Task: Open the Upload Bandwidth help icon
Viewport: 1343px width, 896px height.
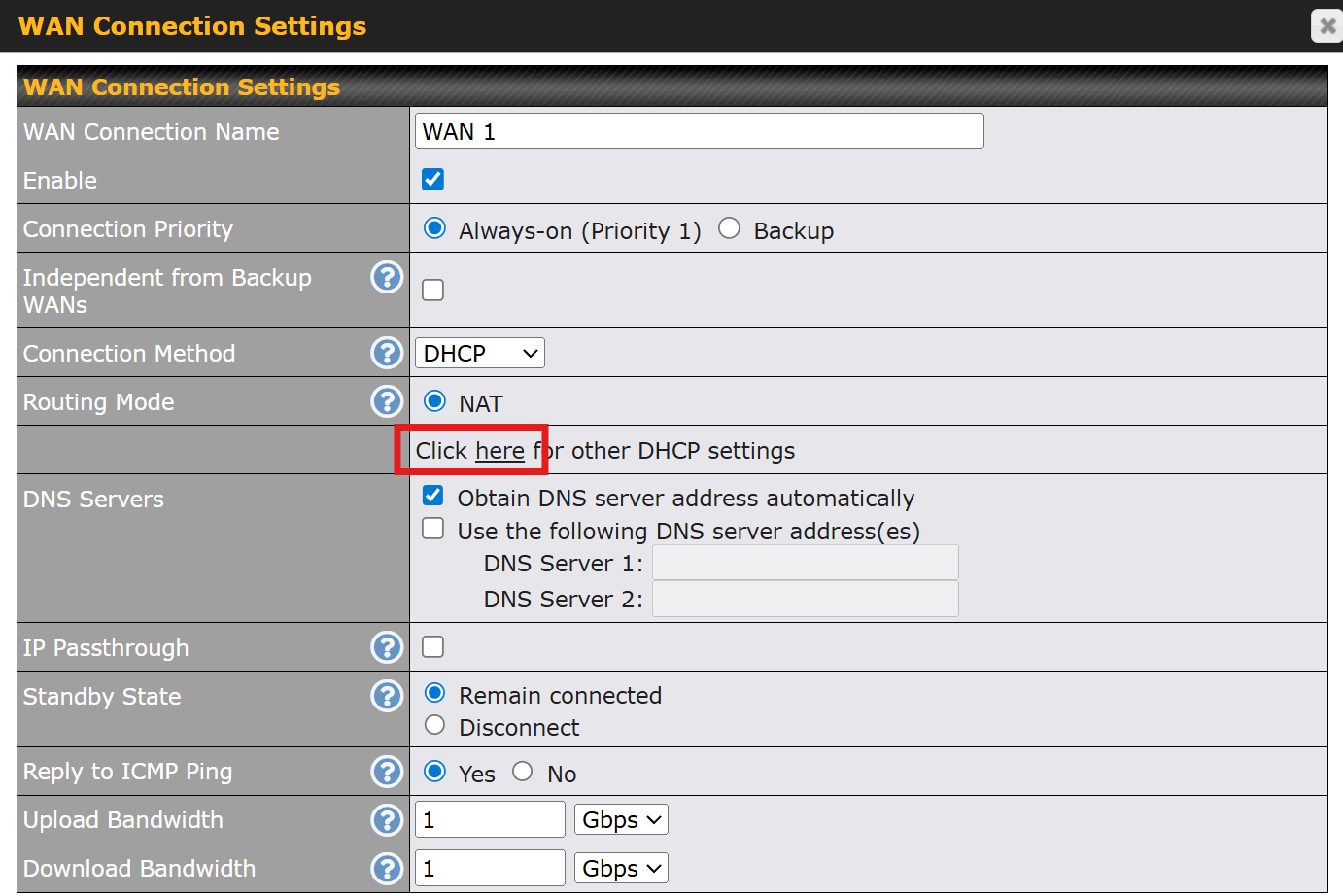Action: pos(387,820)
